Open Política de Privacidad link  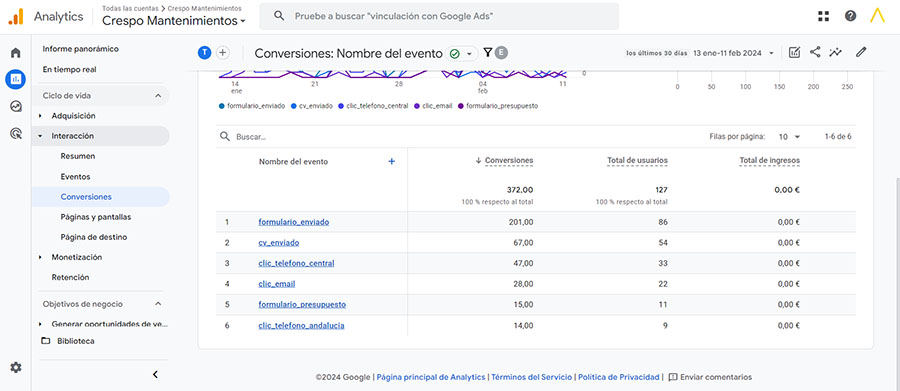pos(619,377)
